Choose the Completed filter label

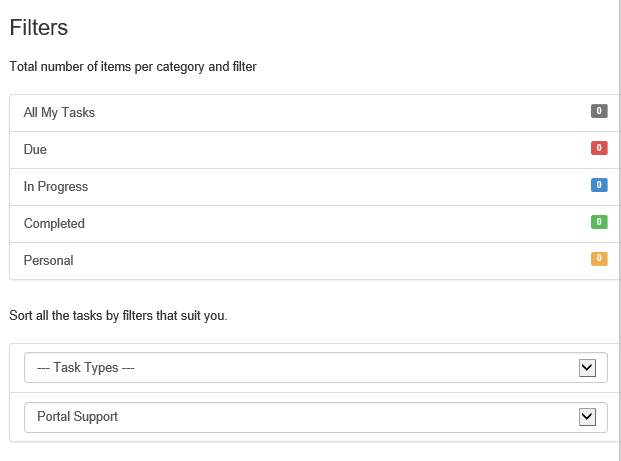pyautogui.click(x=54, y=224)
